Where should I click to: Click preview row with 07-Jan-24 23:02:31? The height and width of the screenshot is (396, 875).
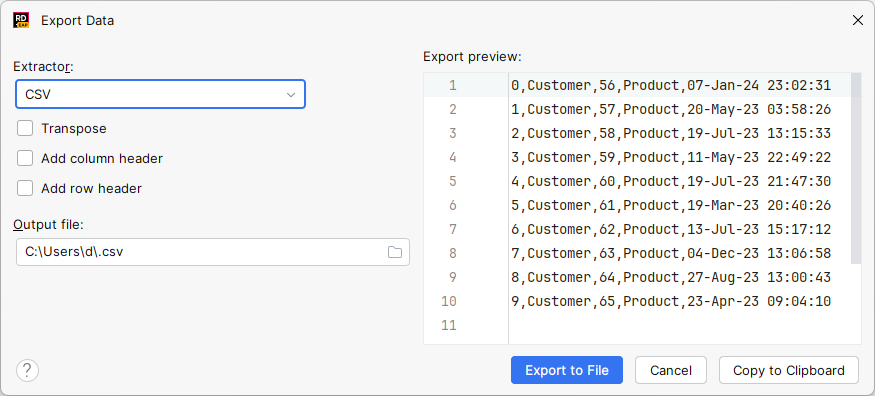tap(671, 85)
